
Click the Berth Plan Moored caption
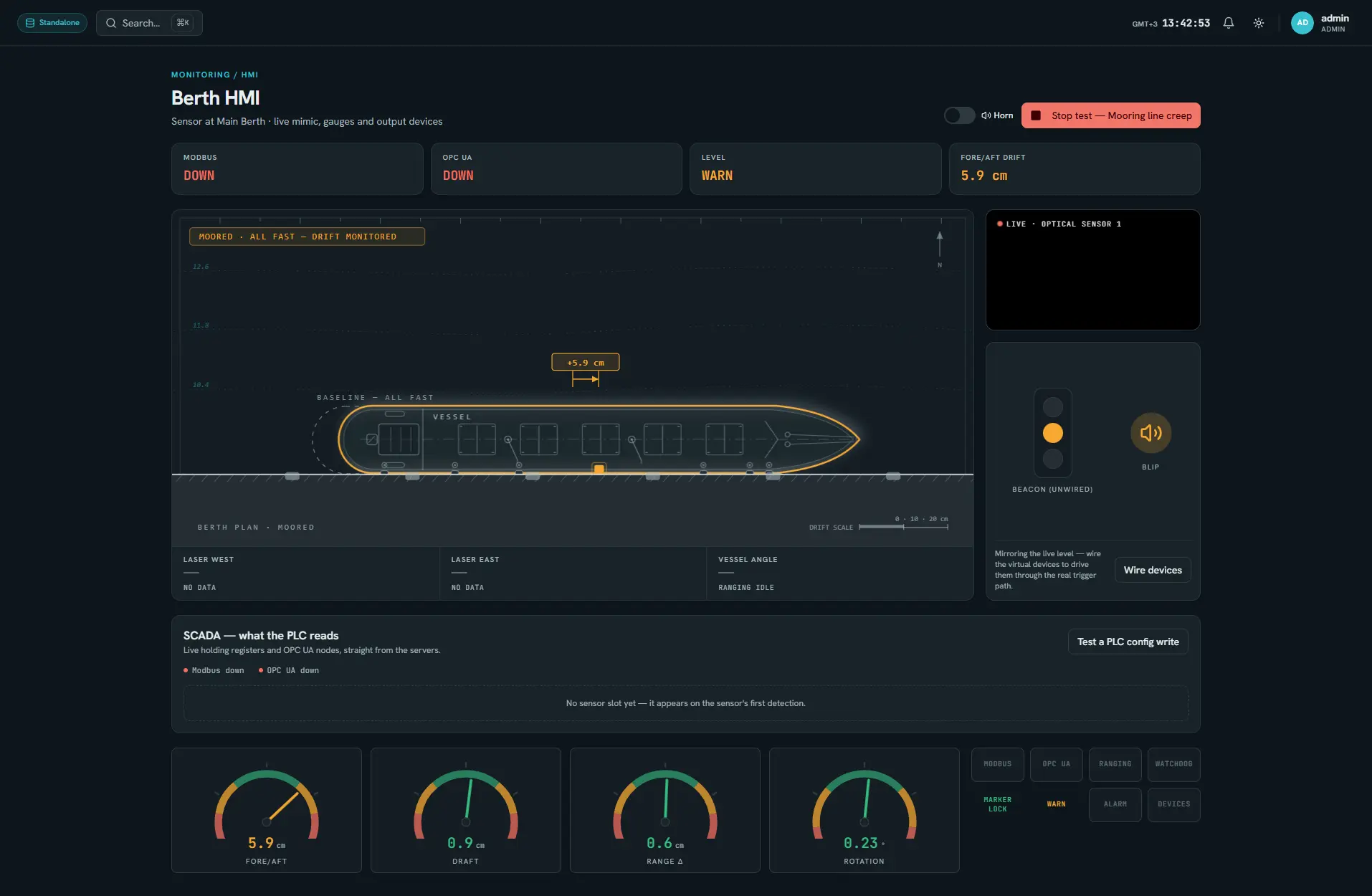click(256, 527)
